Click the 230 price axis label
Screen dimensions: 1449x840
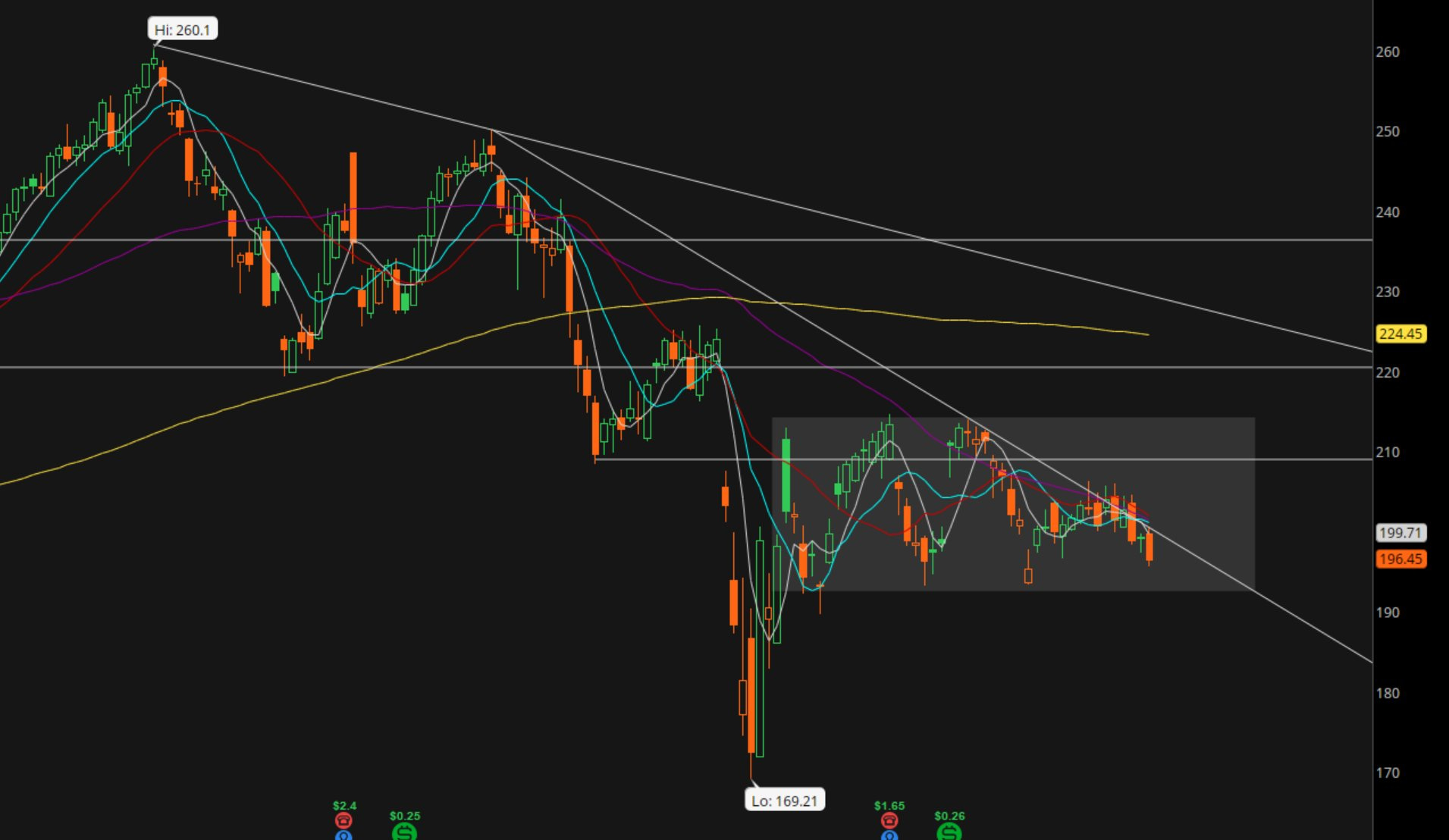(x=1388, y=292)
